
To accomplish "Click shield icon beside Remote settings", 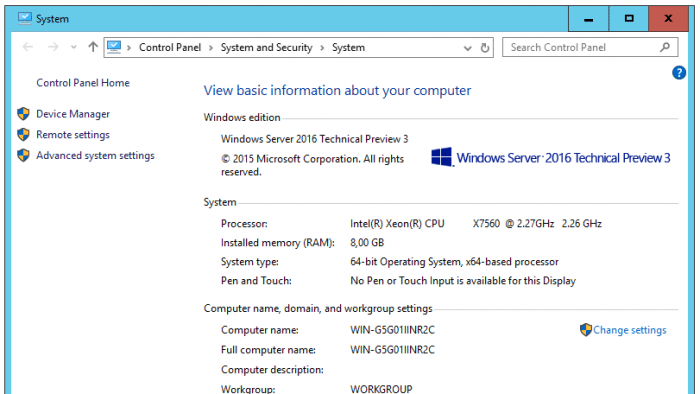I will [23, 134].
